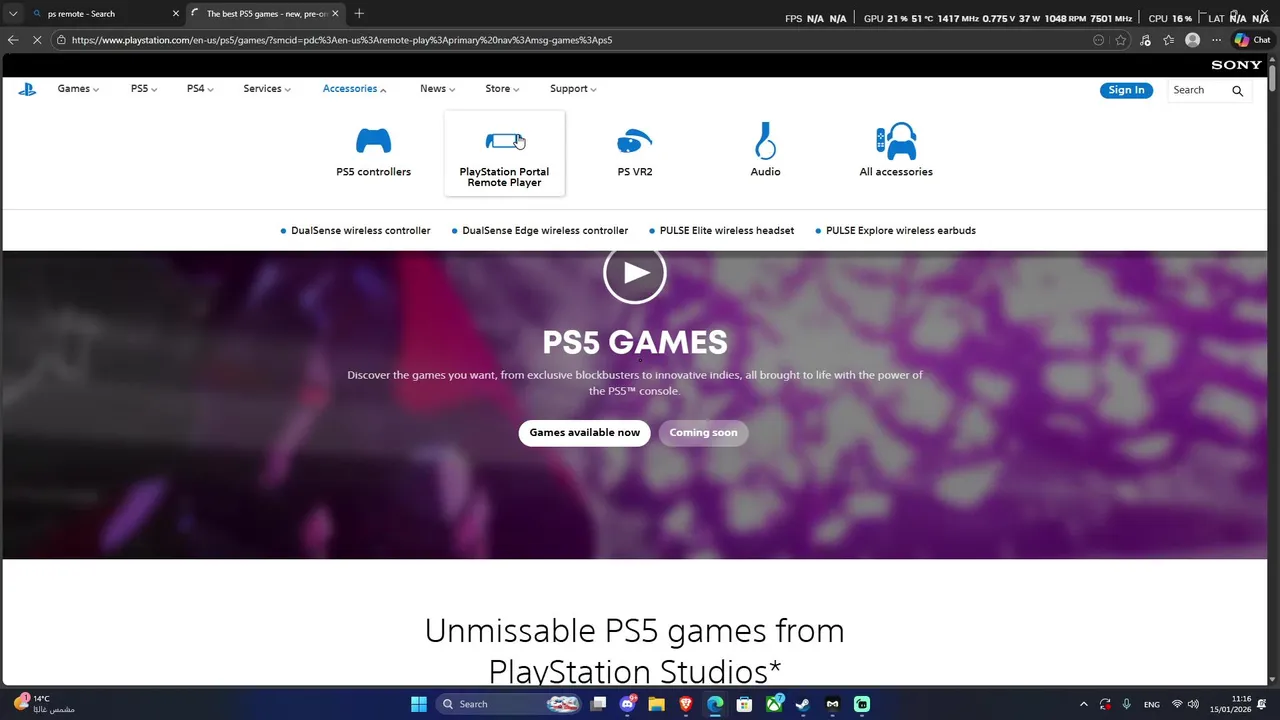Viewport: 1280px width, 720px height.
Task: Expand the PS5 menu
Action: point(143,89)
